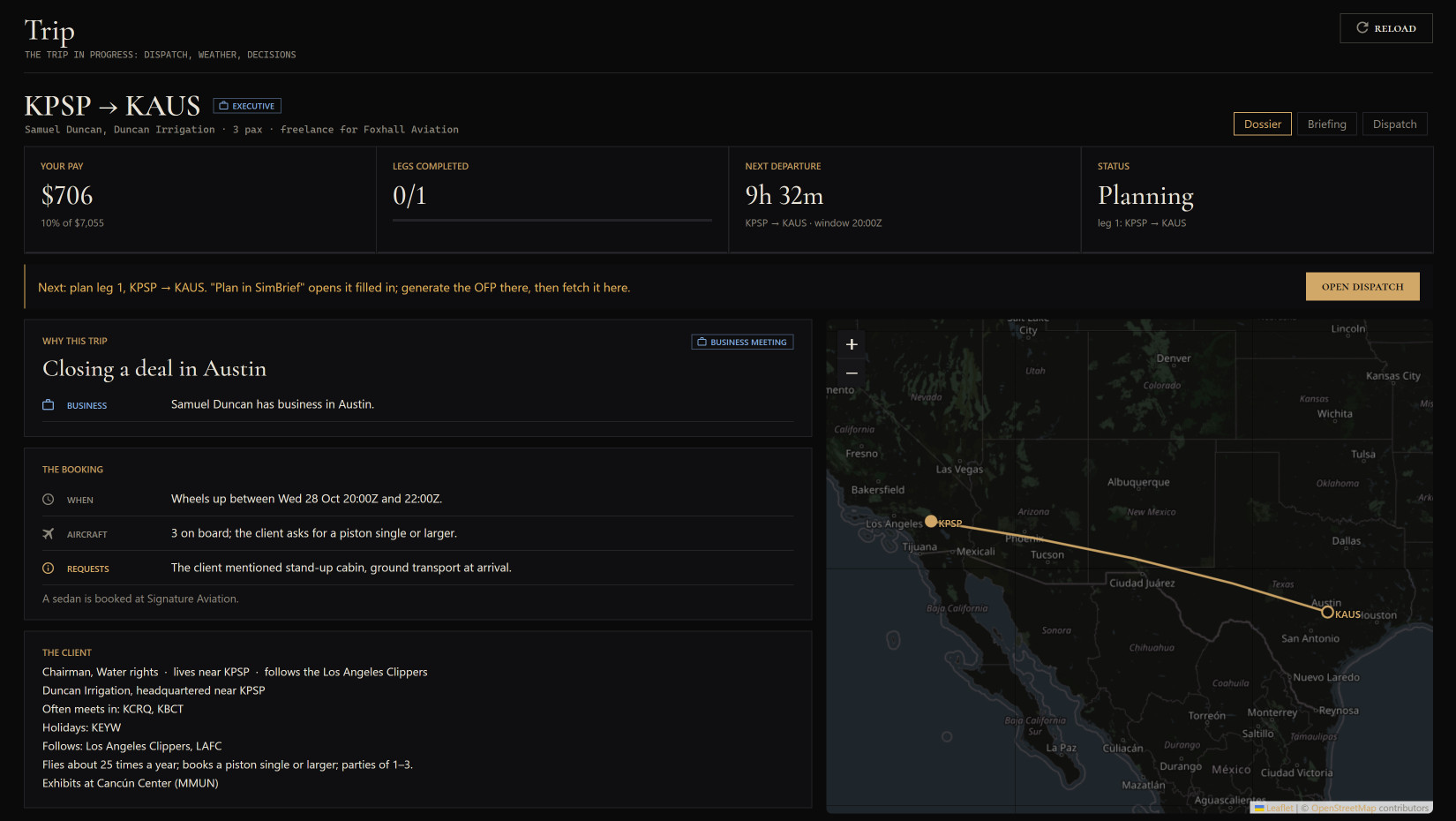The width and height of the screenshot is (1456, 821).
Task: Click the Wheels up time window text
Action: click(306, 499)
